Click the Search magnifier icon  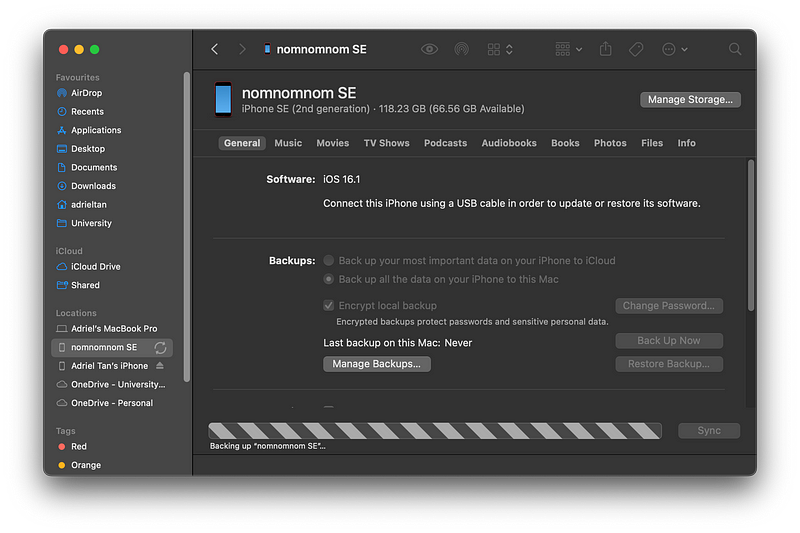click(x=735, y=49)
